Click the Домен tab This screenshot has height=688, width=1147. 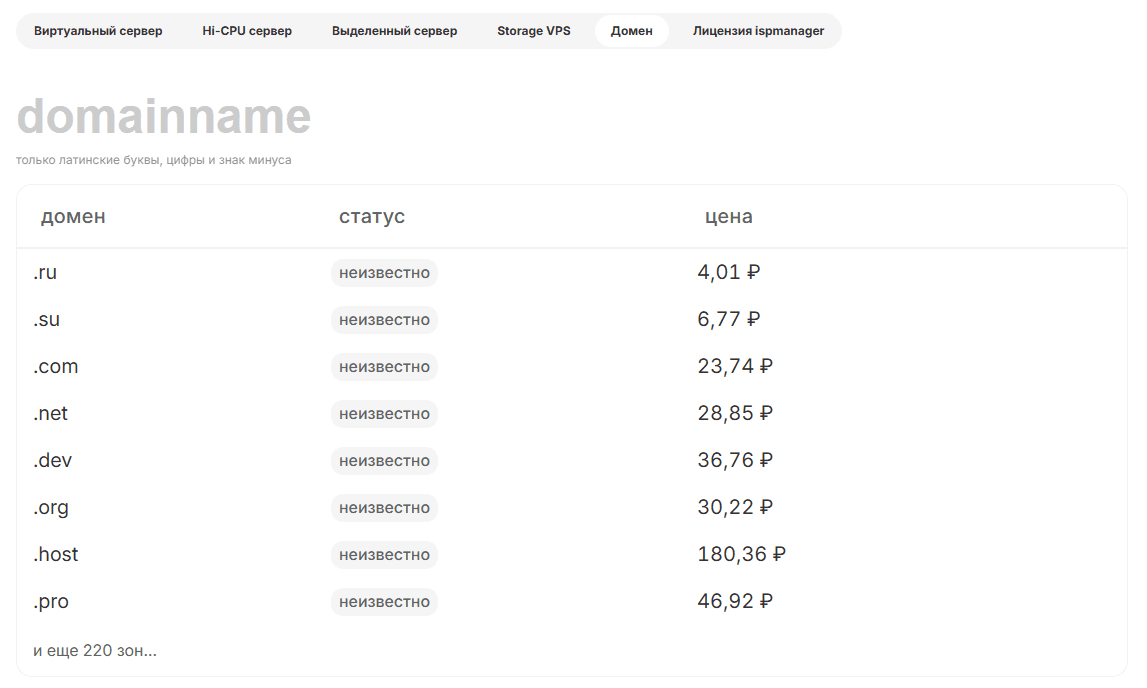coord(631,31)
